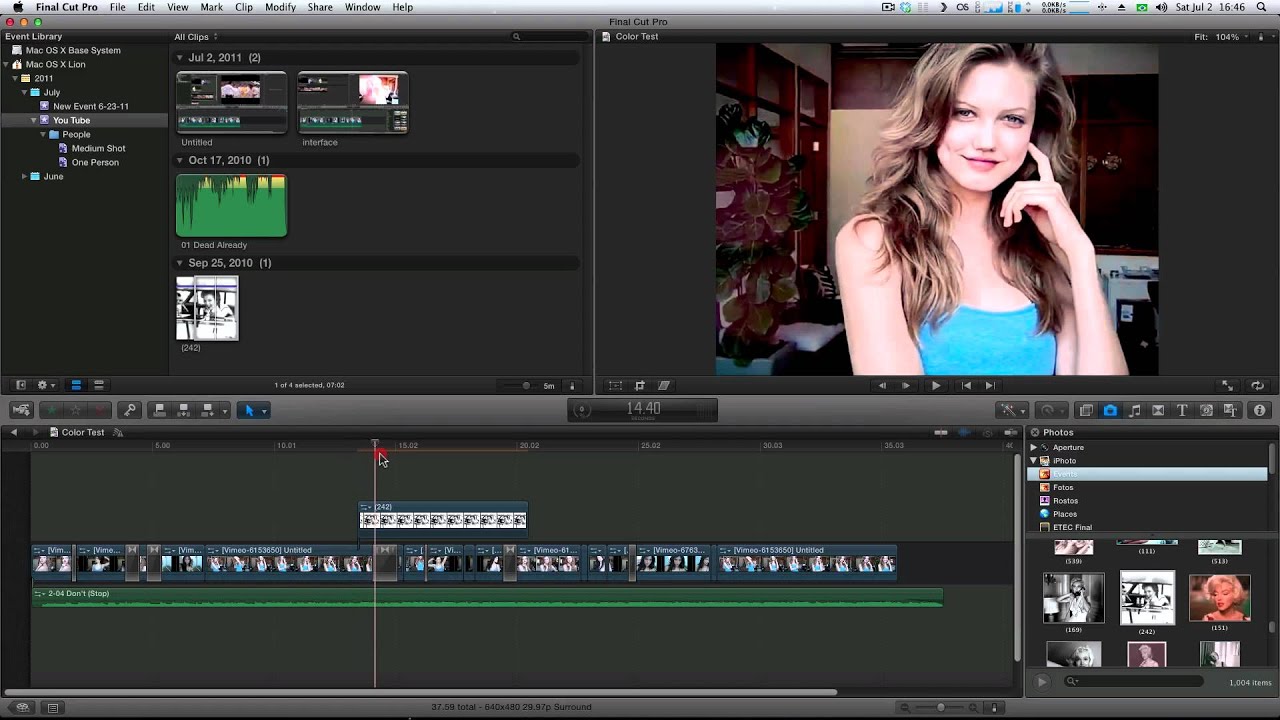Select the 01 Dead Already audio clip
This screenshot has width=1280, height=720.
[x=231, y=206]
